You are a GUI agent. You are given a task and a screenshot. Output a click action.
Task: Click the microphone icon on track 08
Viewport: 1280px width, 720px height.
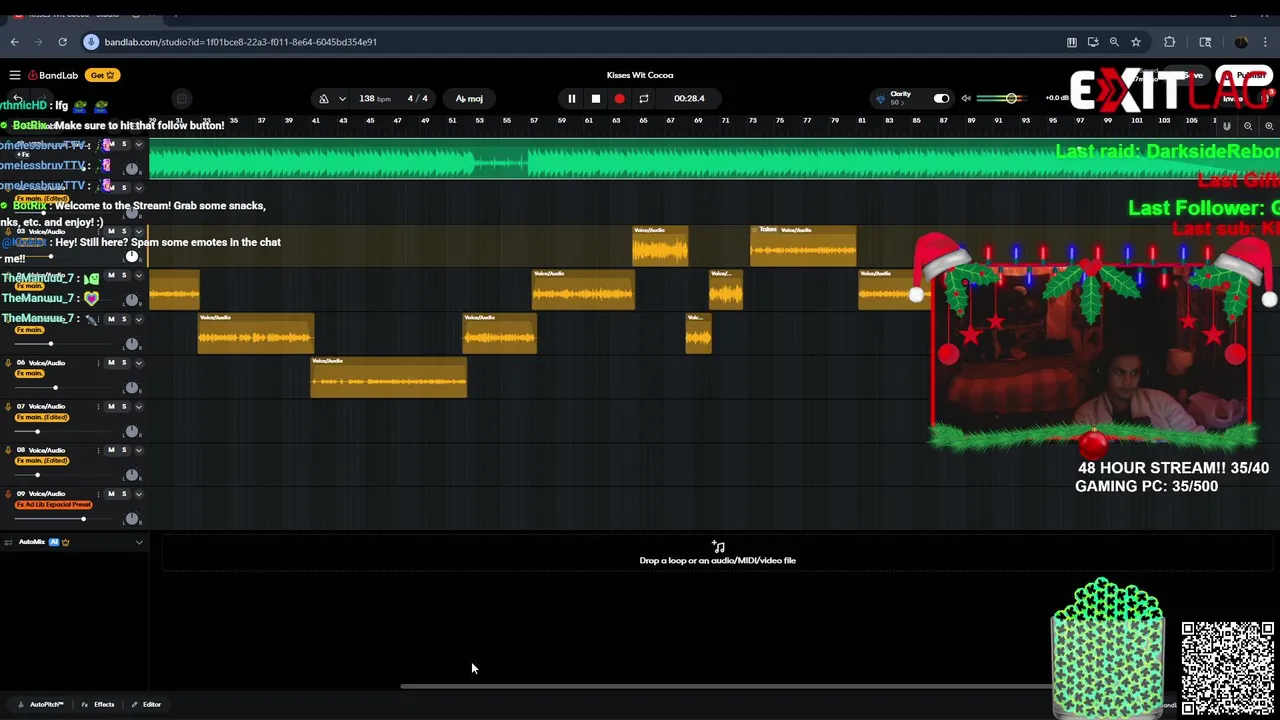[x=8, y=450]
